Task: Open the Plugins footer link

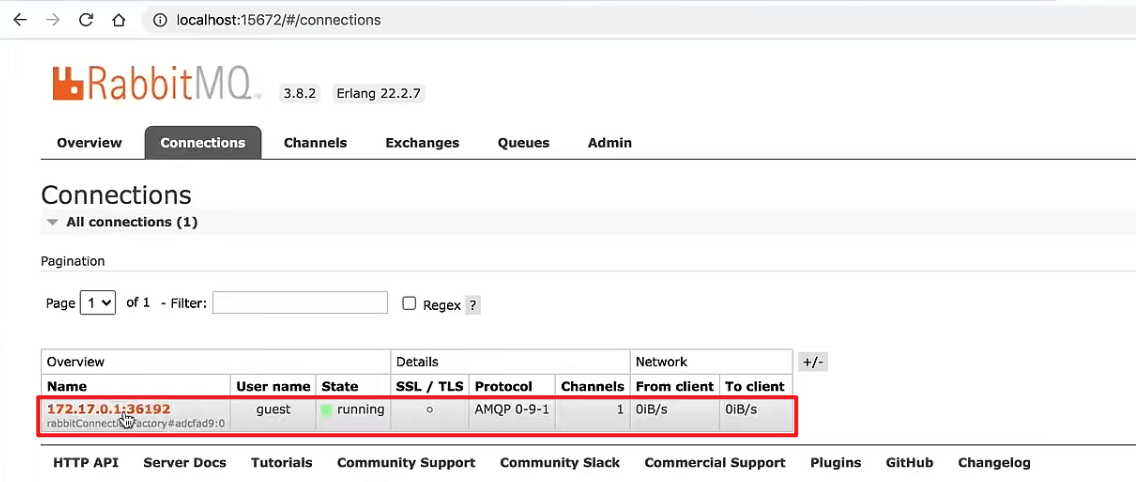Action: click(x=835, y=462)
